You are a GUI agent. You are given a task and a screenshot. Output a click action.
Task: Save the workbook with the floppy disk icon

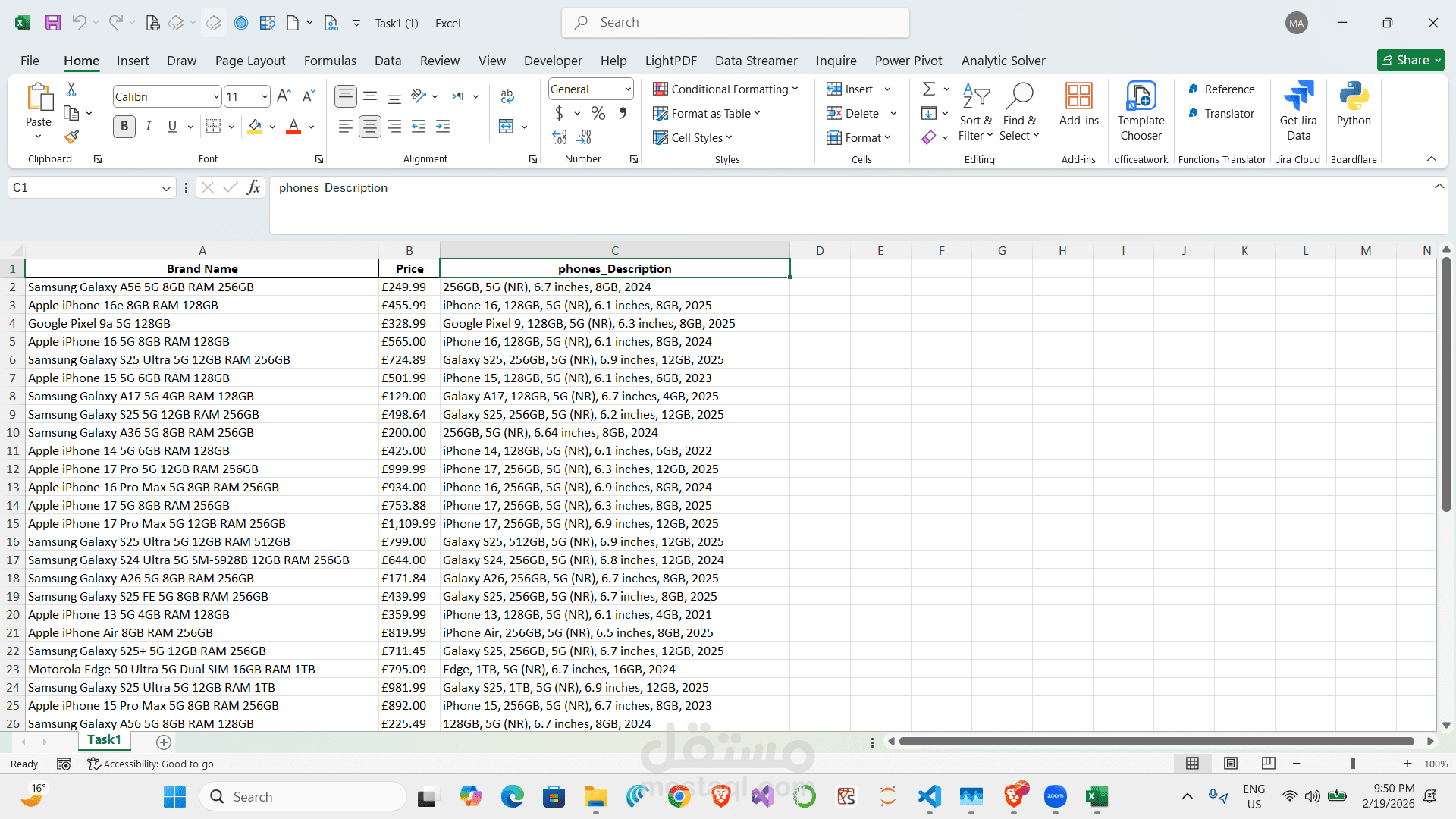click(52, 23)
